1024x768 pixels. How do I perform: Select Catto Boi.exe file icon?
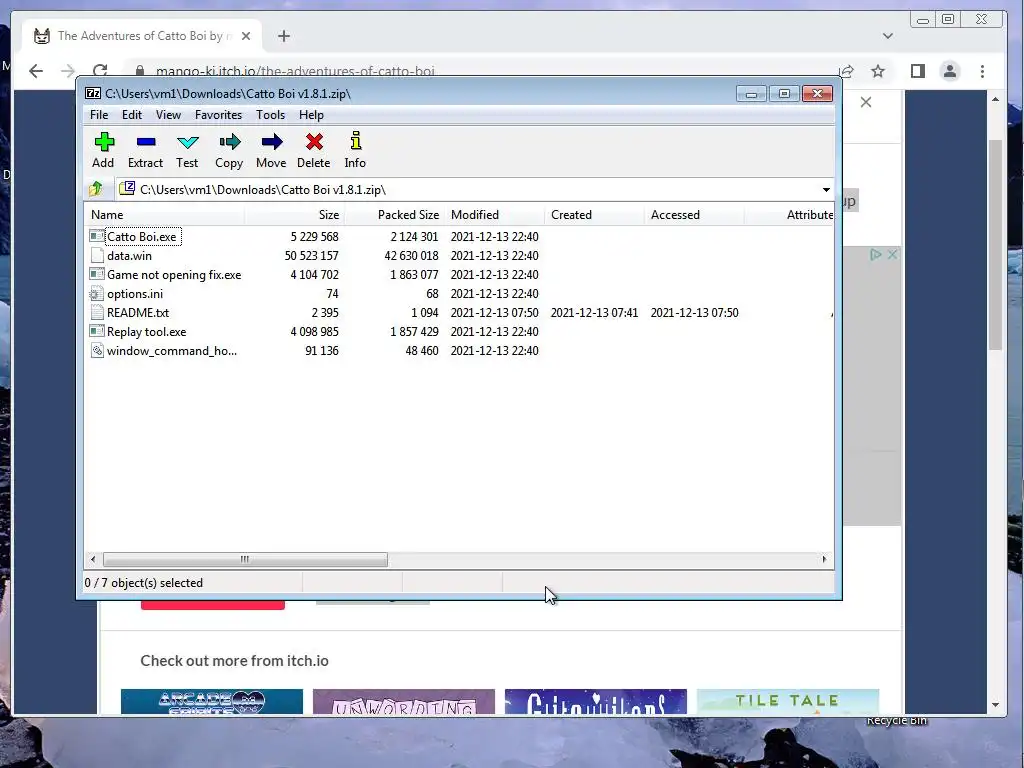click(97, 236)
